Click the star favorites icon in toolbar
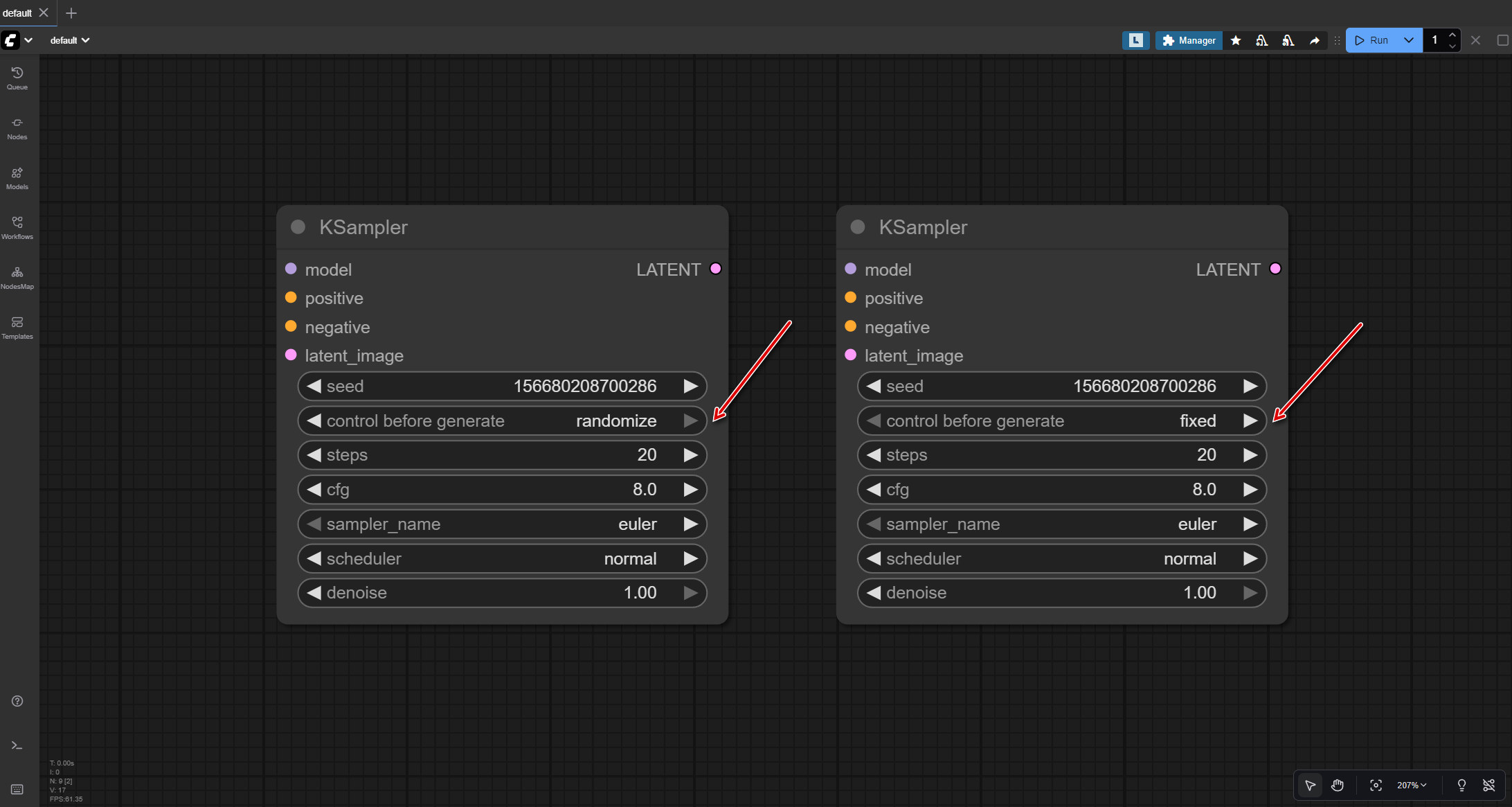 [1236, 40]
